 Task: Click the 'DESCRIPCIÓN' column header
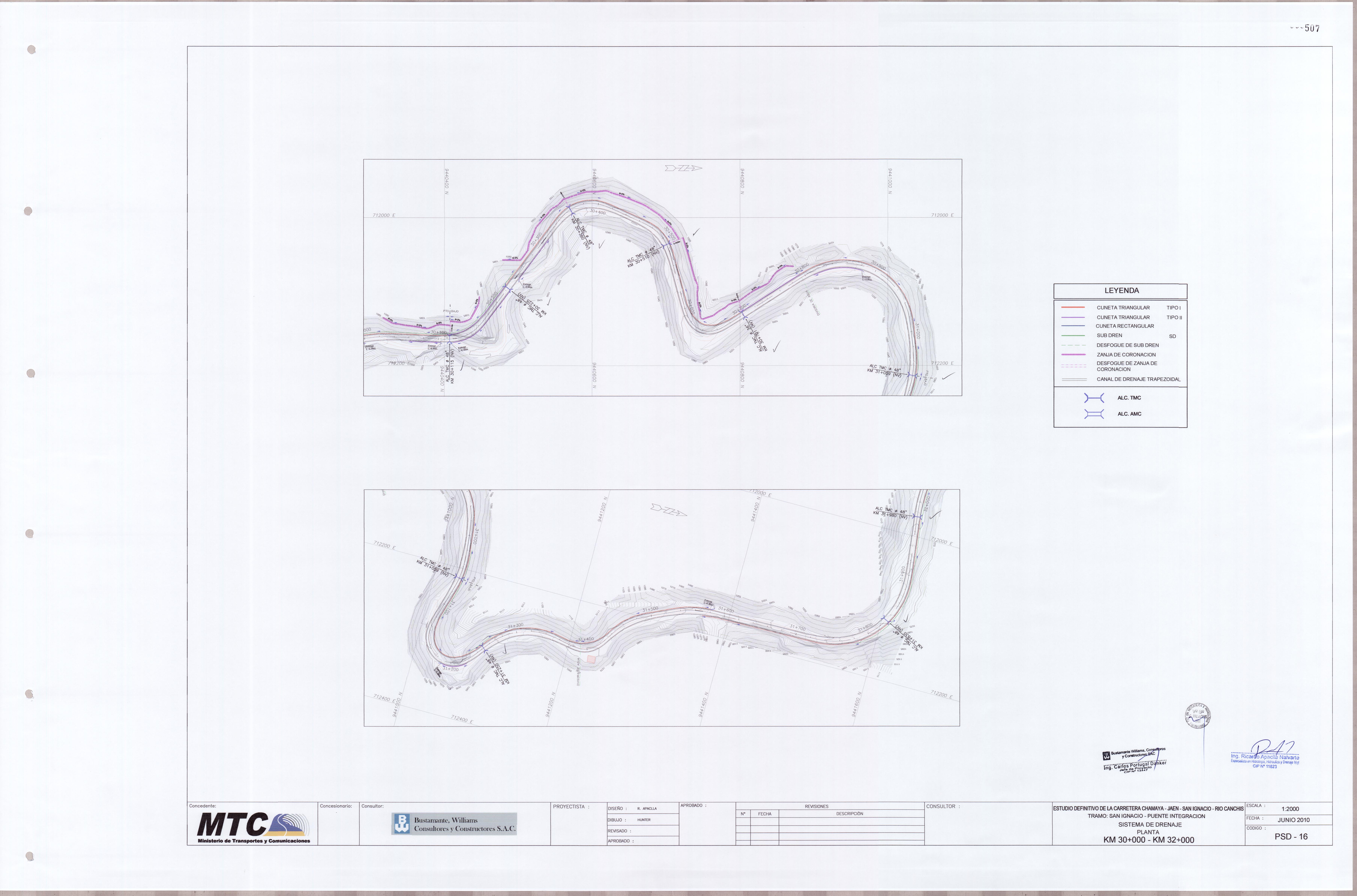click(x=849, y=814)
